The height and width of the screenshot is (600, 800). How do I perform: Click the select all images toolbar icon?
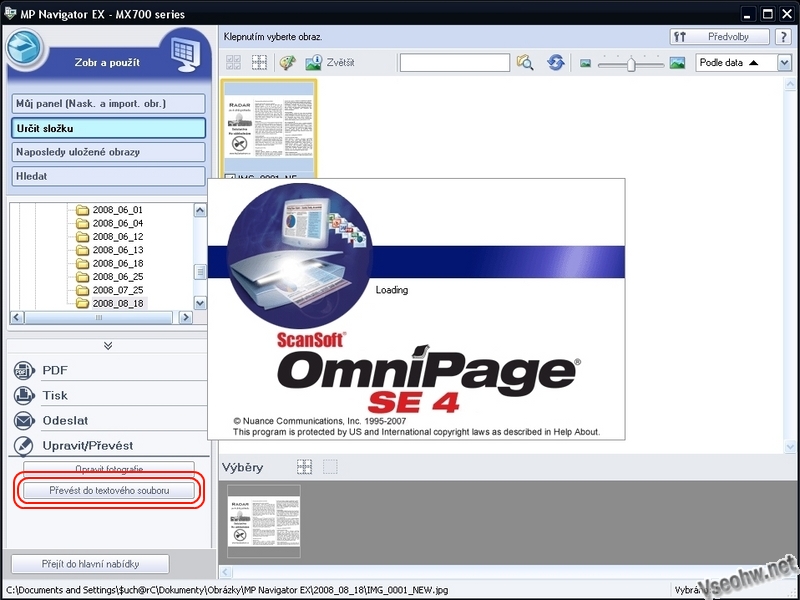tap(233, 63)
